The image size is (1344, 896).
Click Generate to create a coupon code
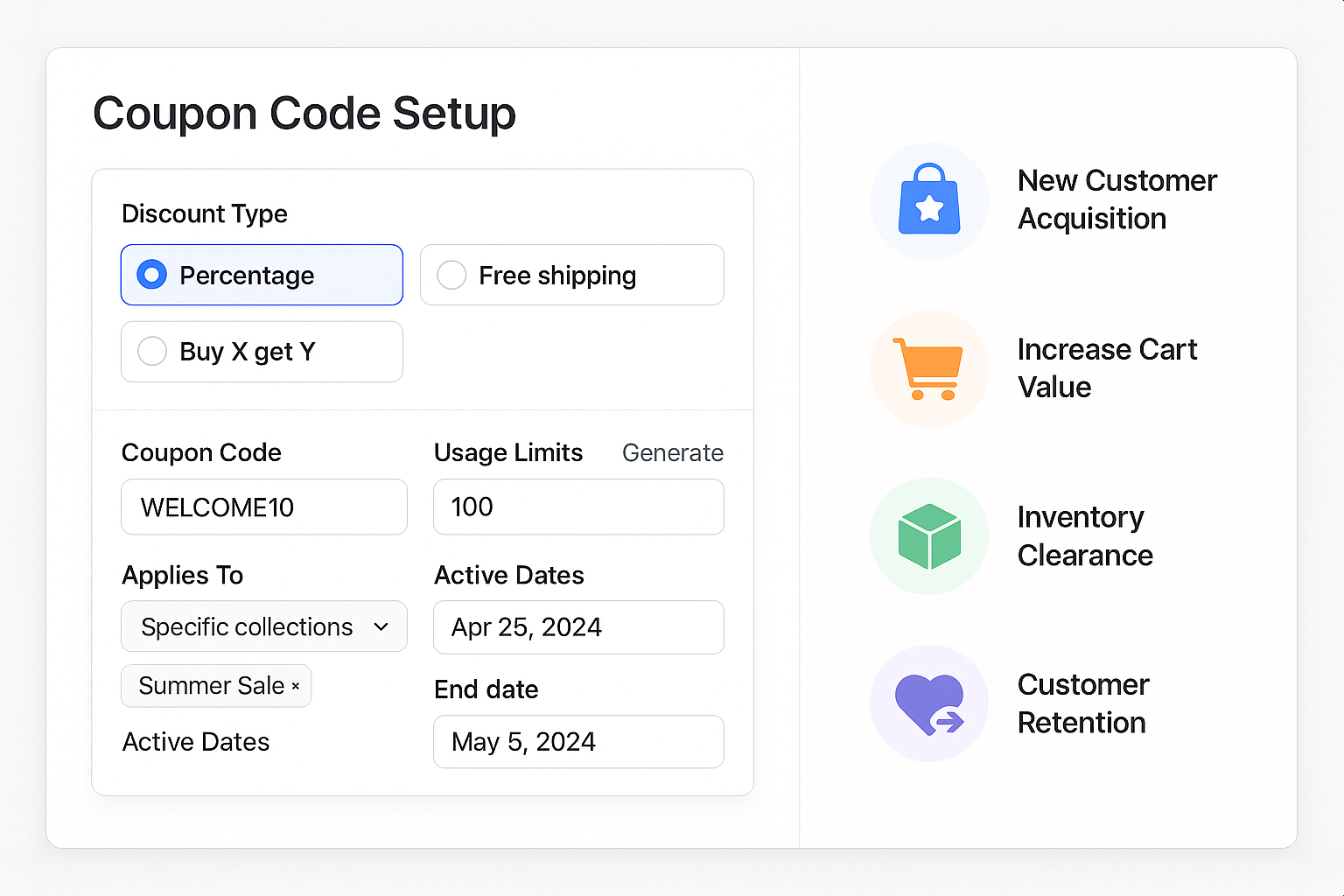tap(673, 452)
